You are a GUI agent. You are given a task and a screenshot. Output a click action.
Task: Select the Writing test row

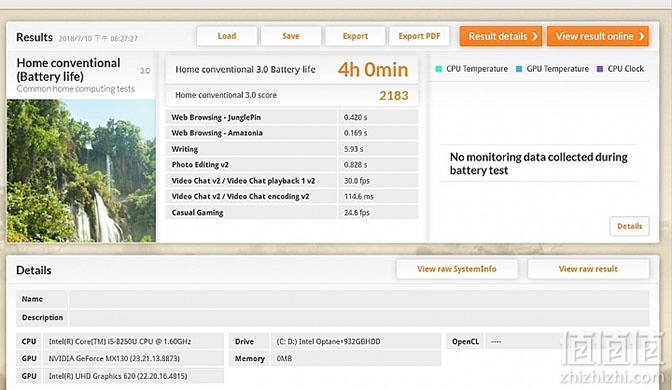click(x=292, y=149)
